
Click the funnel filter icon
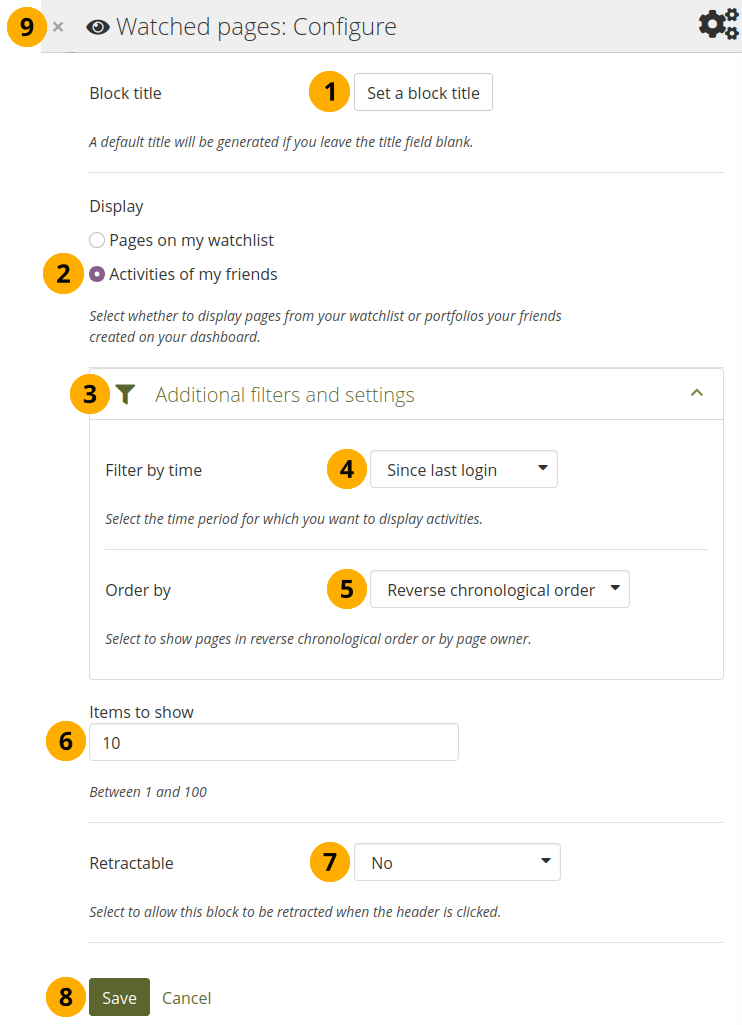click(x=124, y=395)
